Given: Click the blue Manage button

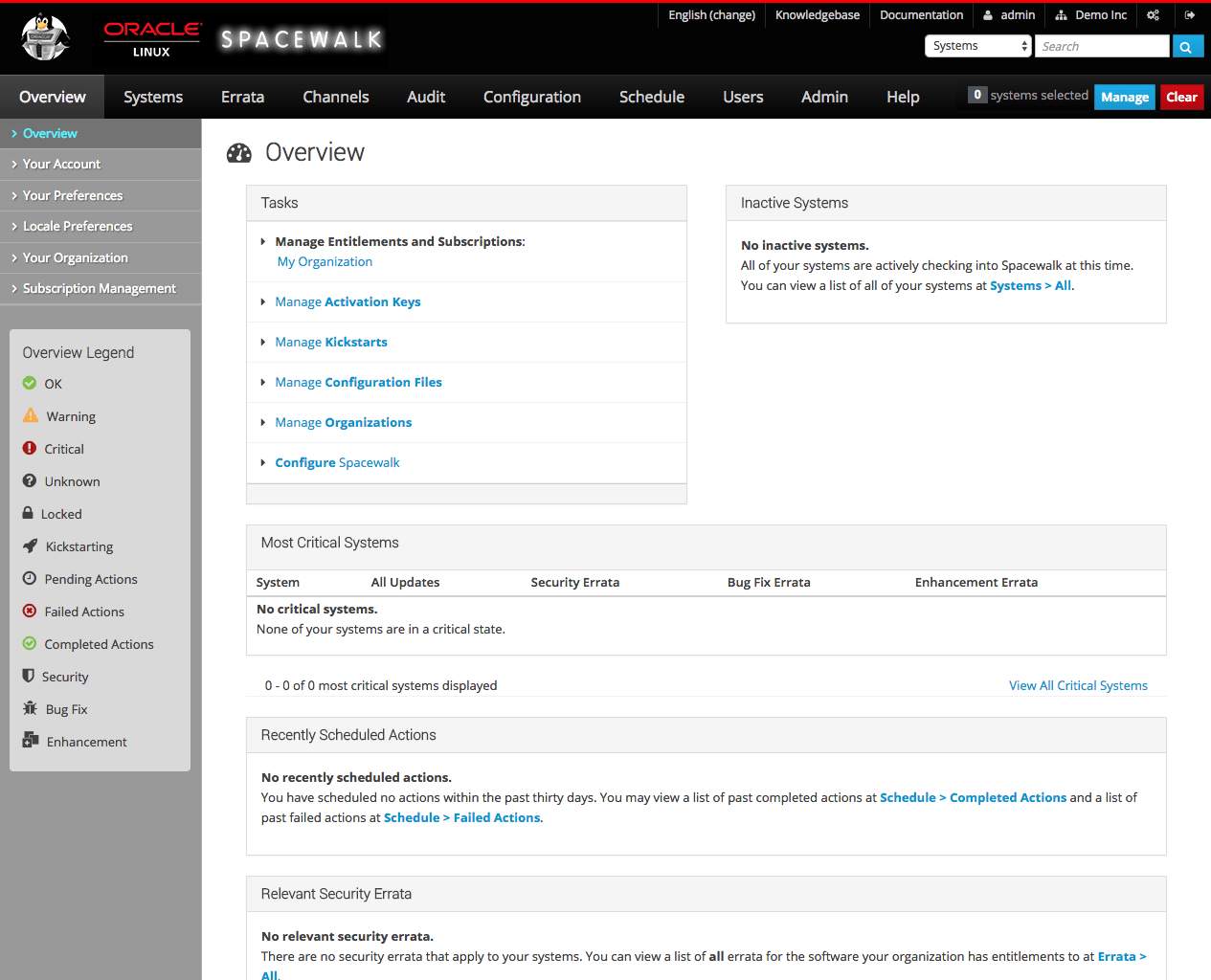Looking at the screenshot, I should 1125,97.
